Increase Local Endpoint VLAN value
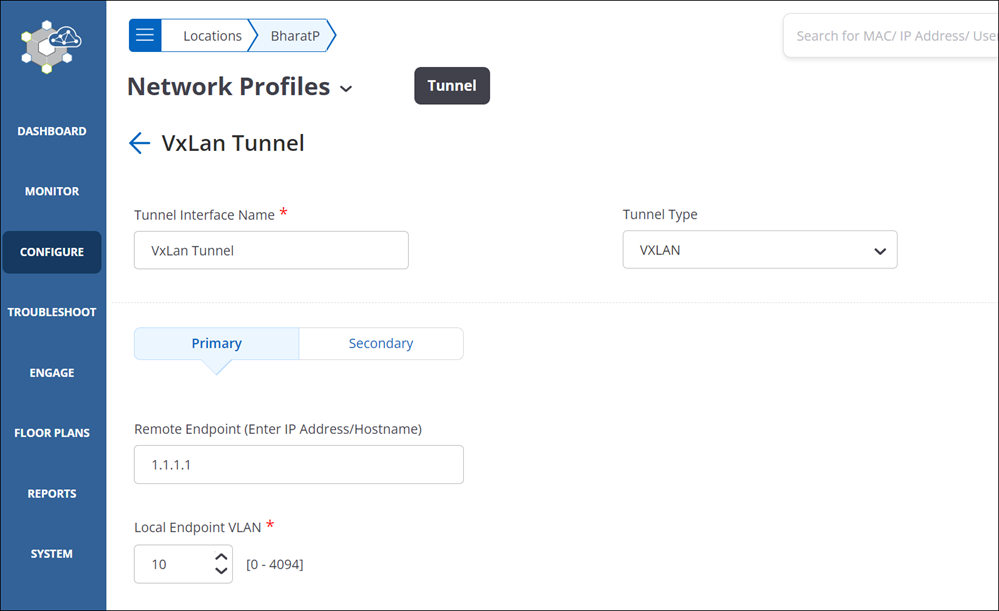Screen dimensions: 999x611 click(x=221, y=557)
